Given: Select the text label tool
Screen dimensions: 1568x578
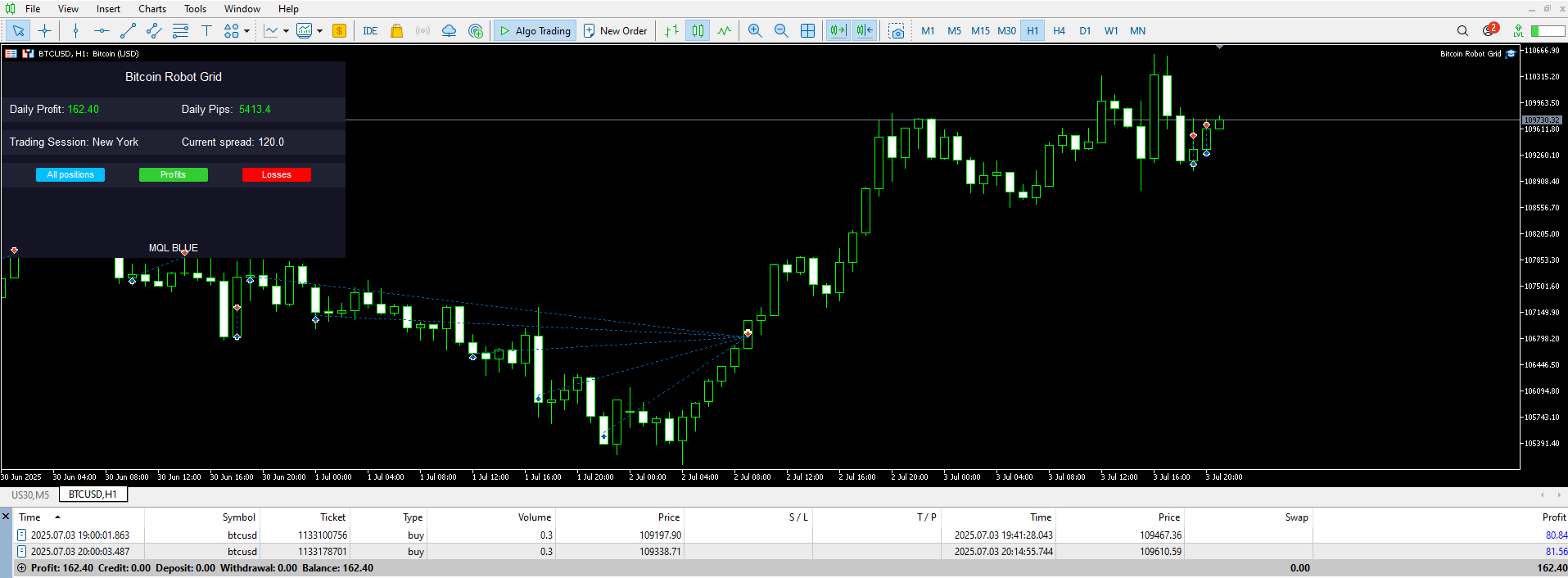Looking at the screenshot, I should (206, 31).
